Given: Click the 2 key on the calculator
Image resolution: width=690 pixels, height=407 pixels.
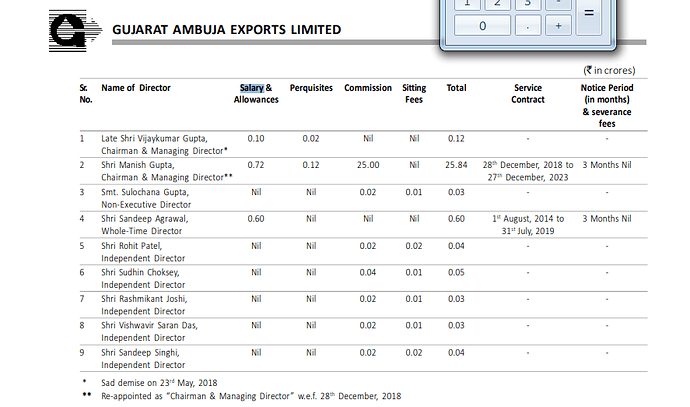Looking at the screenshot, I should pyautogui.click(x=497, y=4).
